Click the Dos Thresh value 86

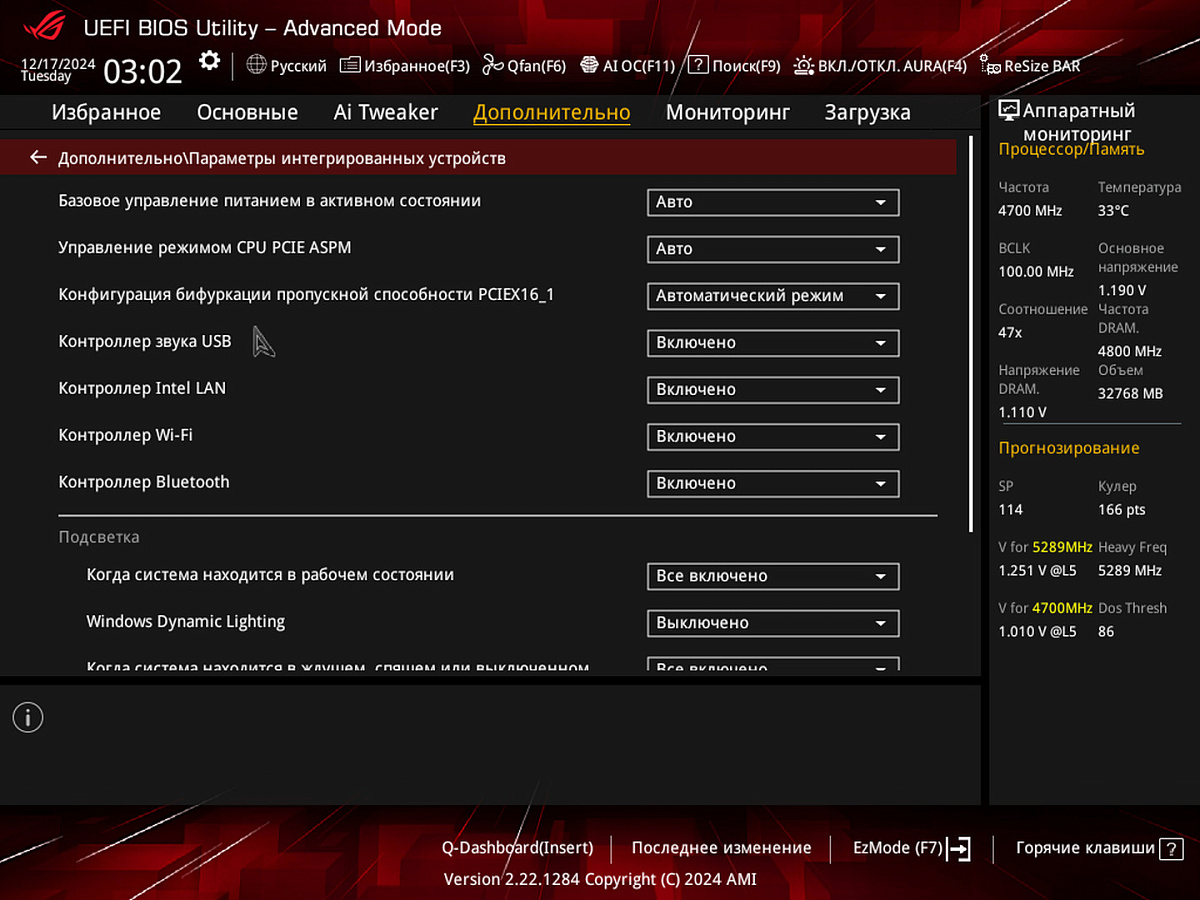(1106, 632)
